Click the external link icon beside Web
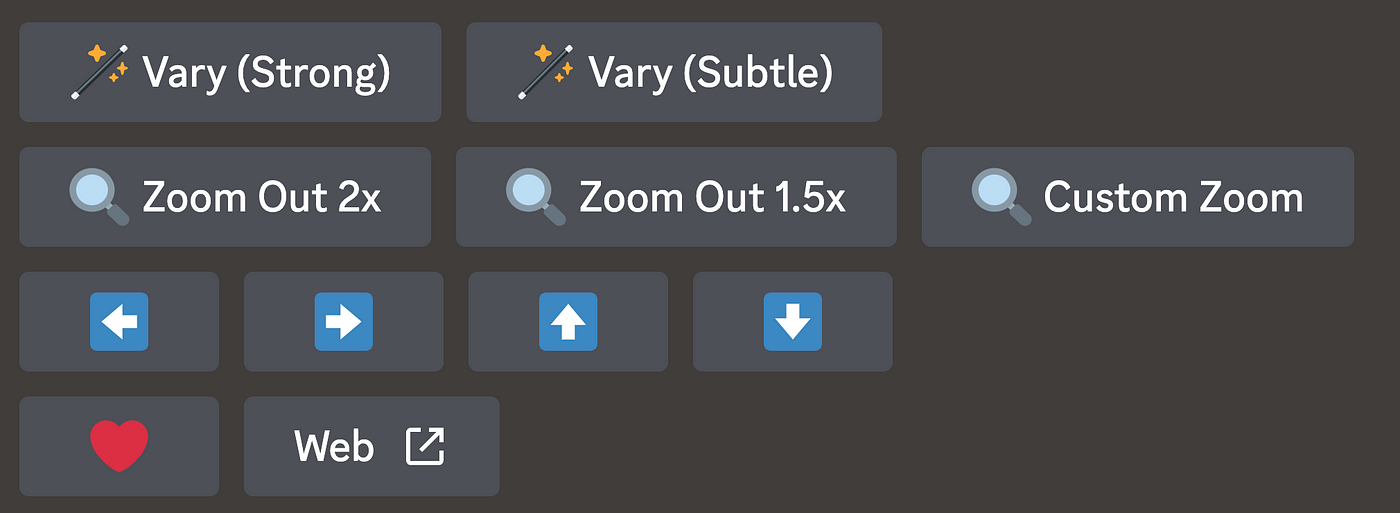Screen dimensions: 1400x513 coord(425,446)
